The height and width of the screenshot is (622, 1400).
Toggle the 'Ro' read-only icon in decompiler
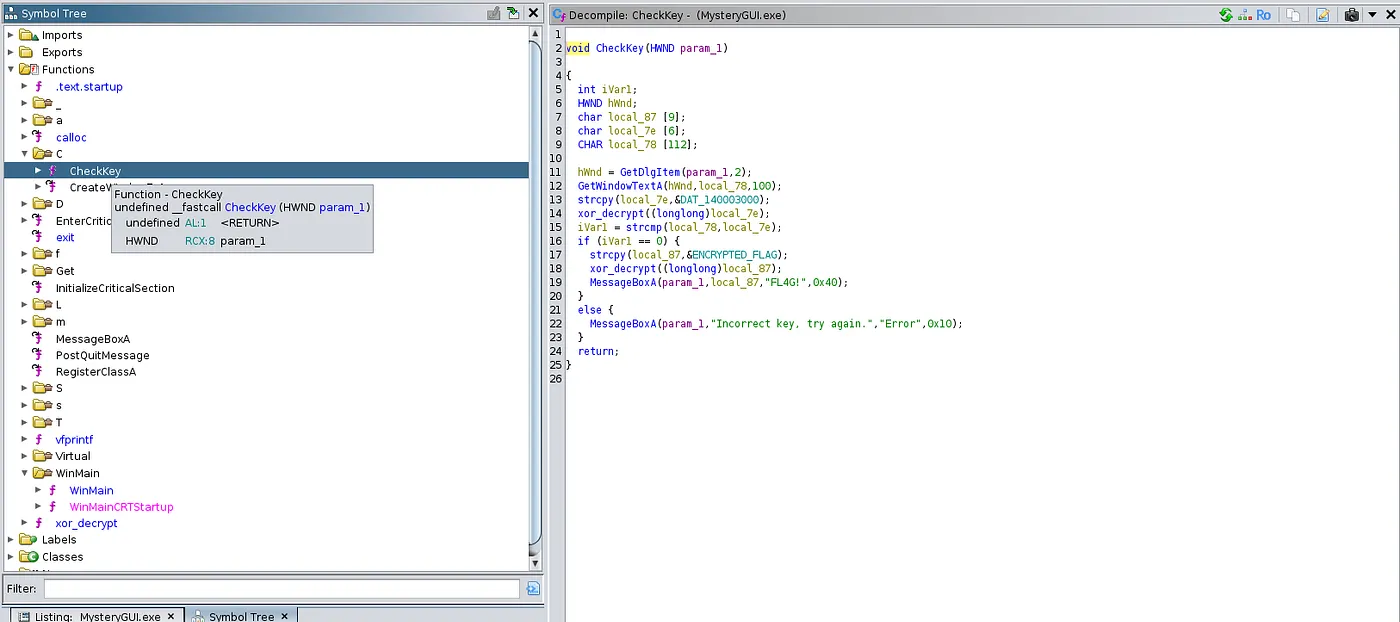pyautogui.click(x=1264, y=15)
